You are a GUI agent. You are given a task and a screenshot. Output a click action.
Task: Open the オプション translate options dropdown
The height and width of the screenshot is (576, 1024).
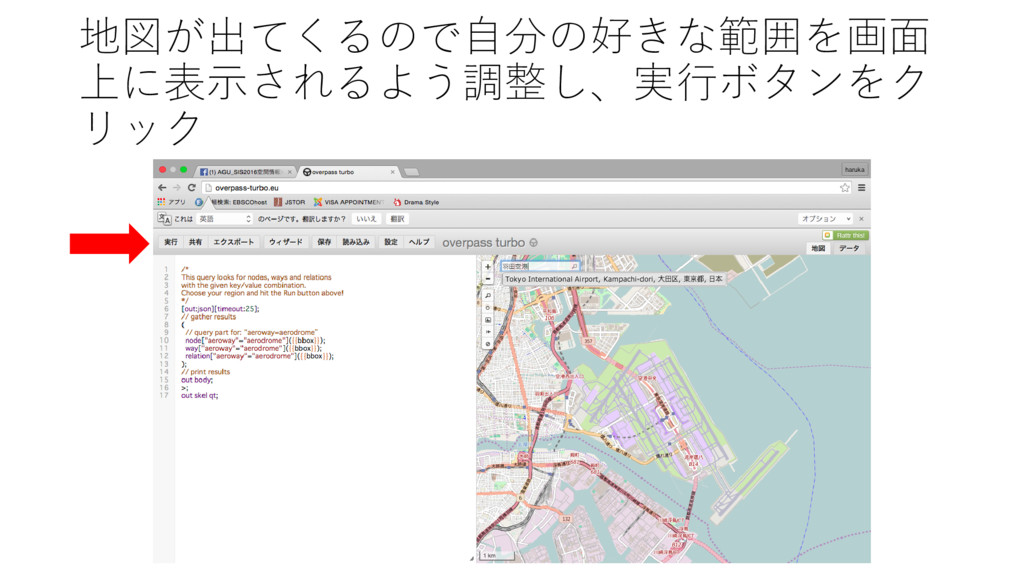(825, 219)
